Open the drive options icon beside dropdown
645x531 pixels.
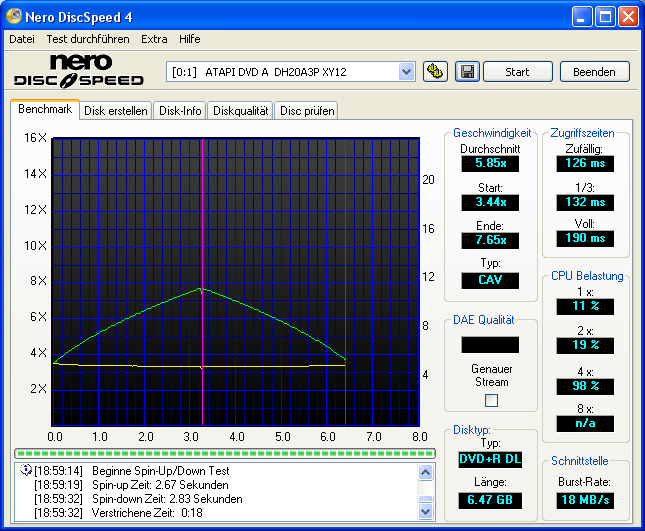coord(435,72)
